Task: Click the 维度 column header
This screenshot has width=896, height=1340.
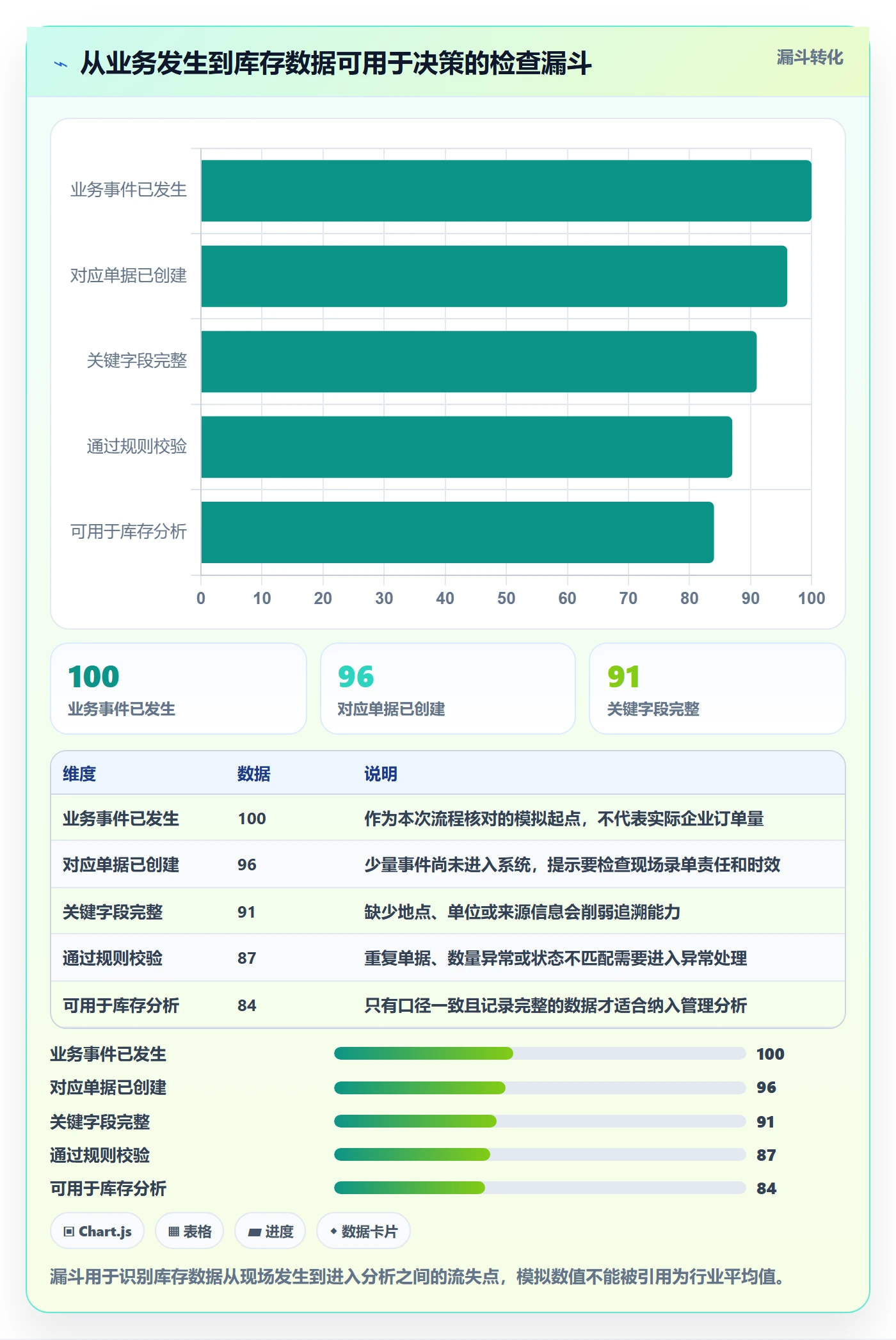Action: (79, 774)
